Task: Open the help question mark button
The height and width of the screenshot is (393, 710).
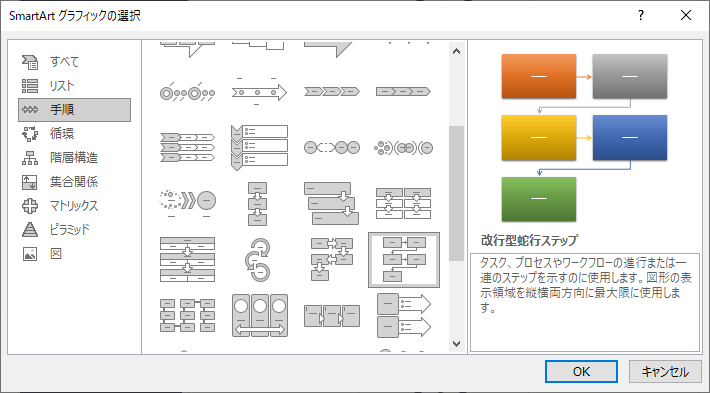Action: (x=640, y=15)
